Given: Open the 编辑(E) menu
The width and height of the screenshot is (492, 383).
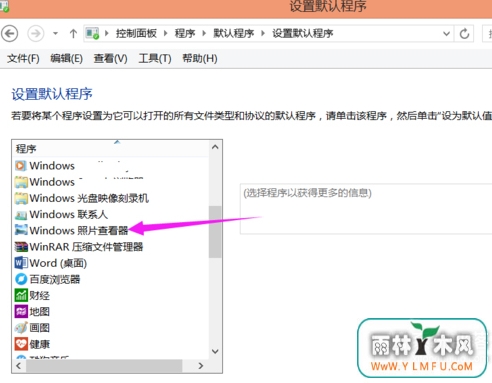Looking at the screenshot, I should [66, 59].
